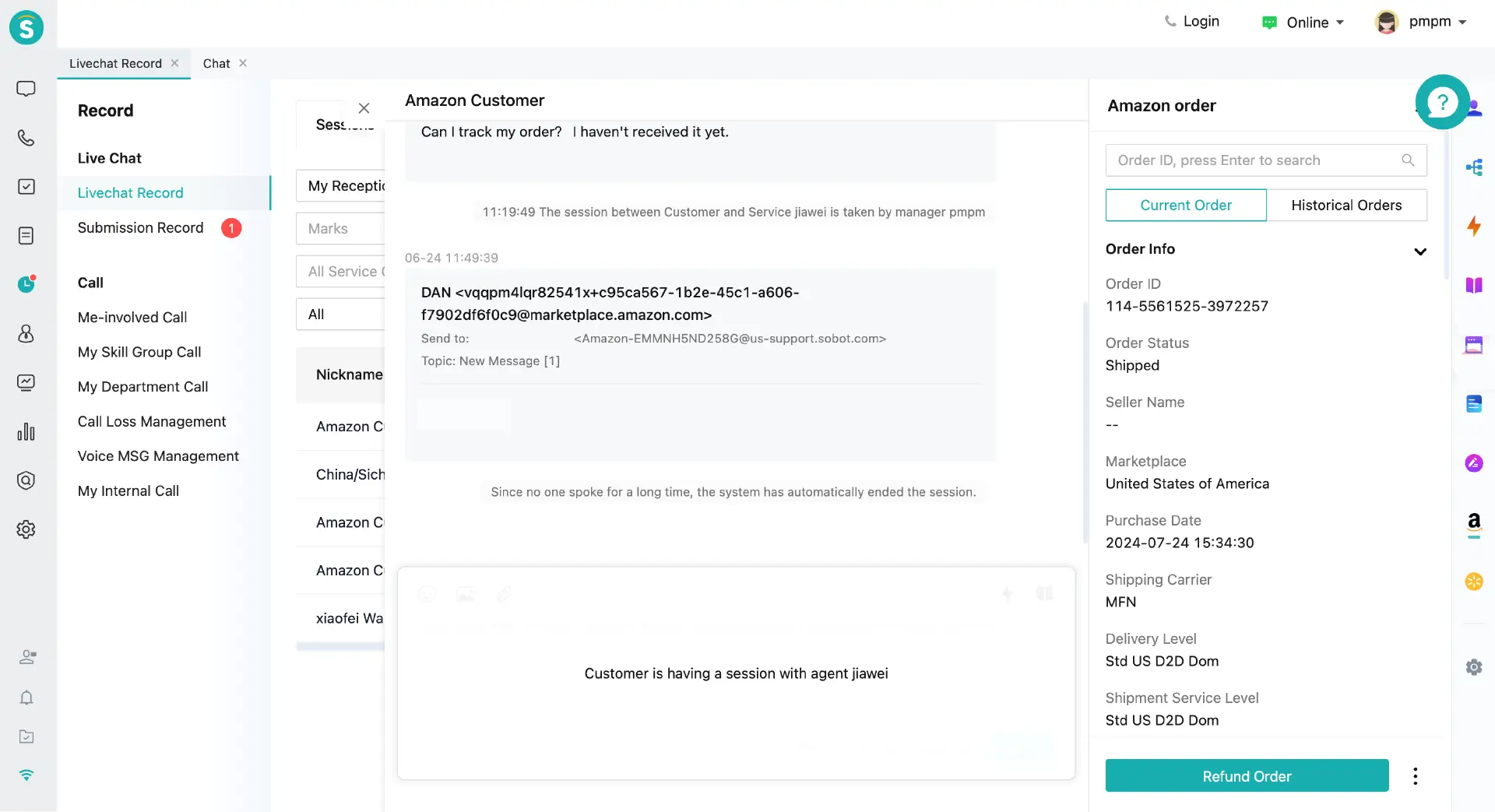
Task: Open the All filter dropdown
Action: tap(340, 315)
